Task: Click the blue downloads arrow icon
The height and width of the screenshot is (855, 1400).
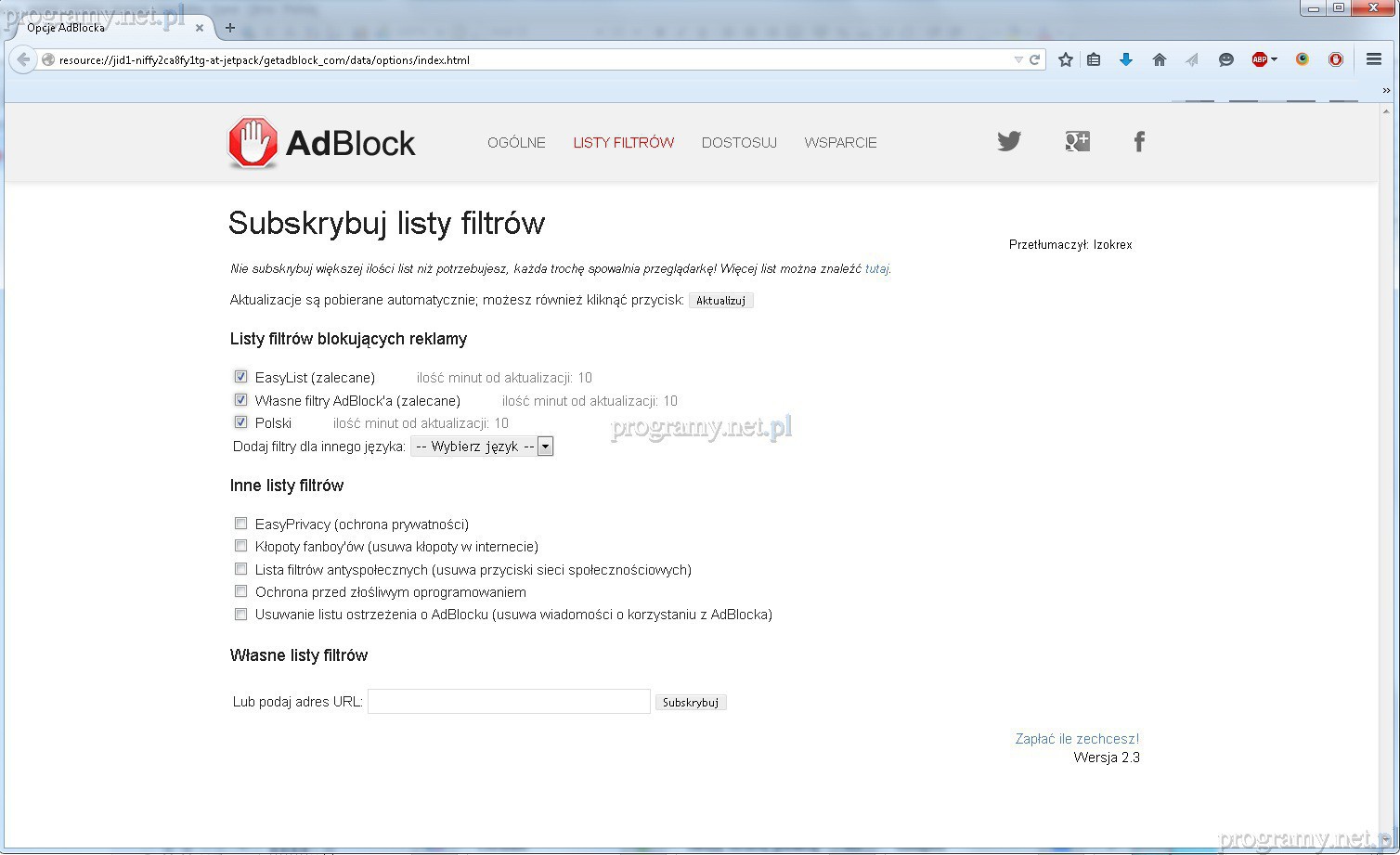Action: [1126, 59]
